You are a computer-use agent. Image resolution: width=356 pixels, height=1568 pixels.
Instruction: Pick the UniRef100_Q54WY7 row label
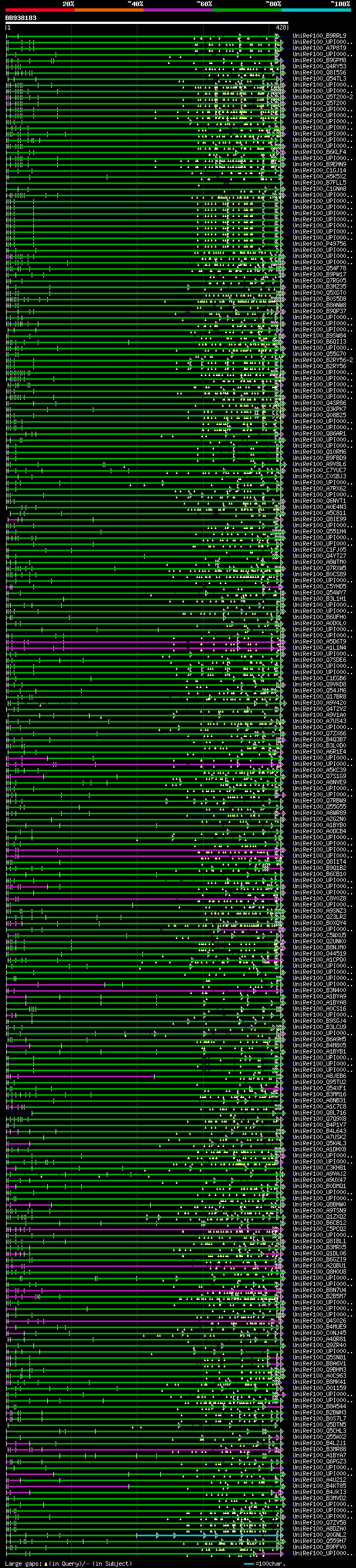319,592
